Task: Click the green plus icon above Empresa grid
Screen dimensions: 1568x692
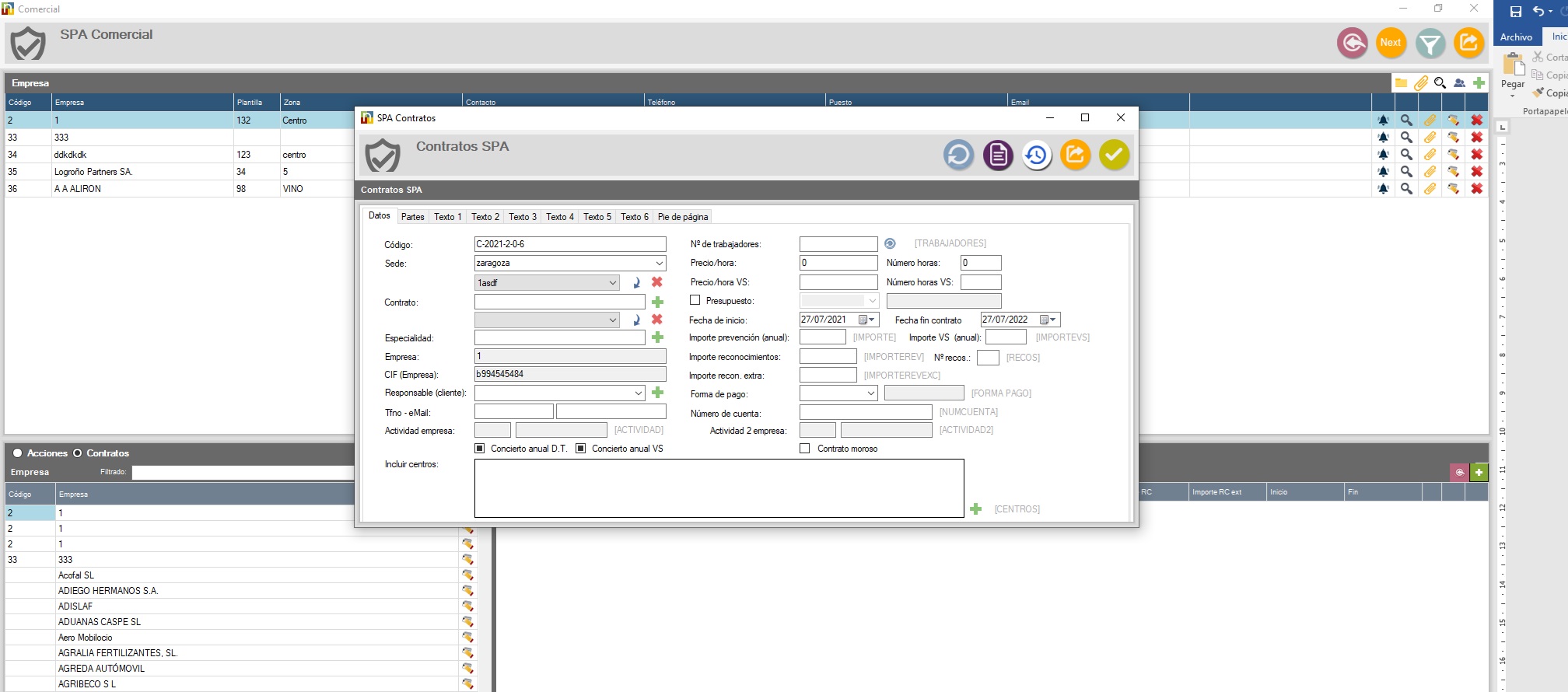Action: coord(1479,82)
